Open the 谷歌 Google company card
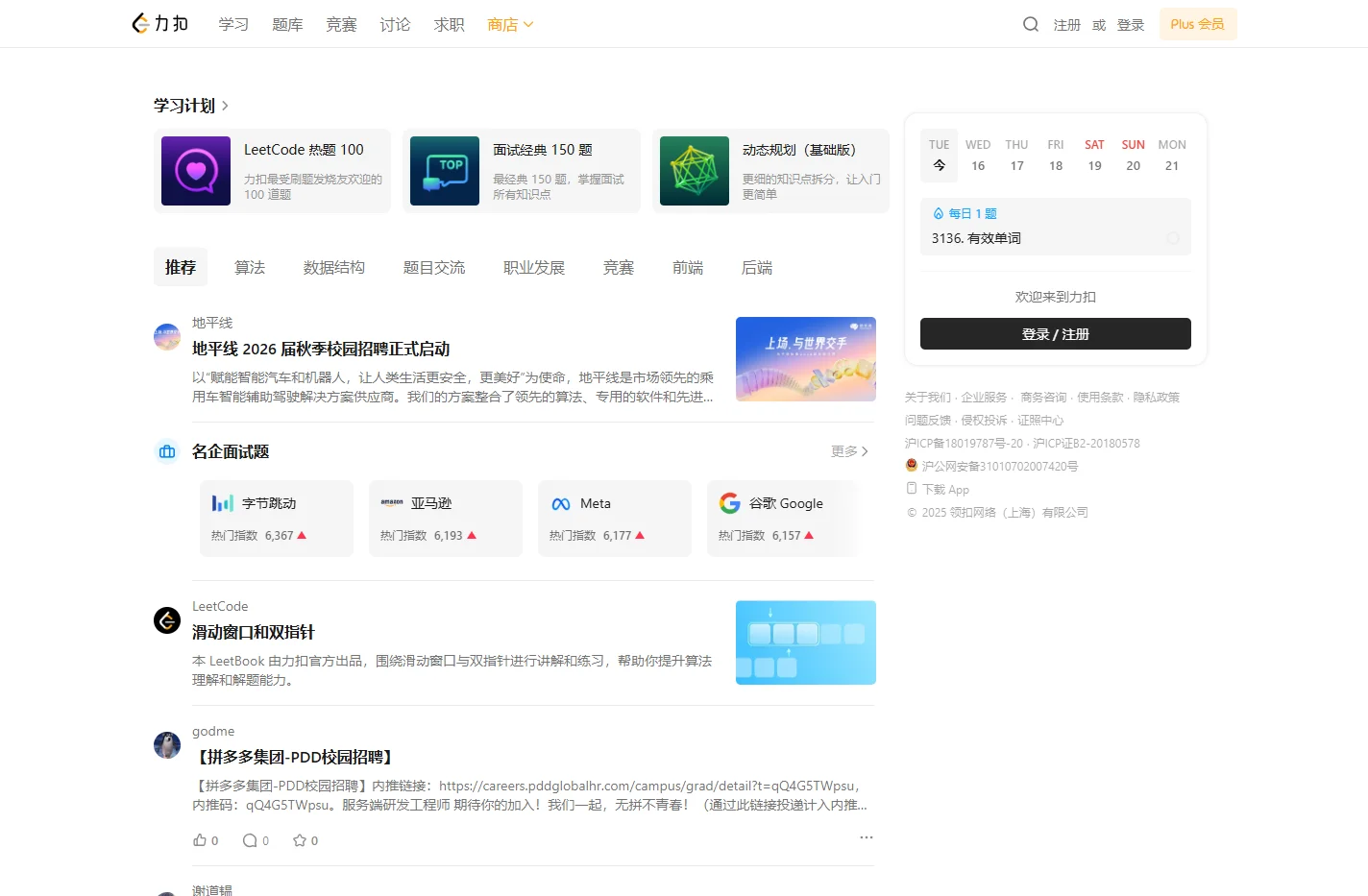This screenshot has height=896, width=1368. coord(783,519)
